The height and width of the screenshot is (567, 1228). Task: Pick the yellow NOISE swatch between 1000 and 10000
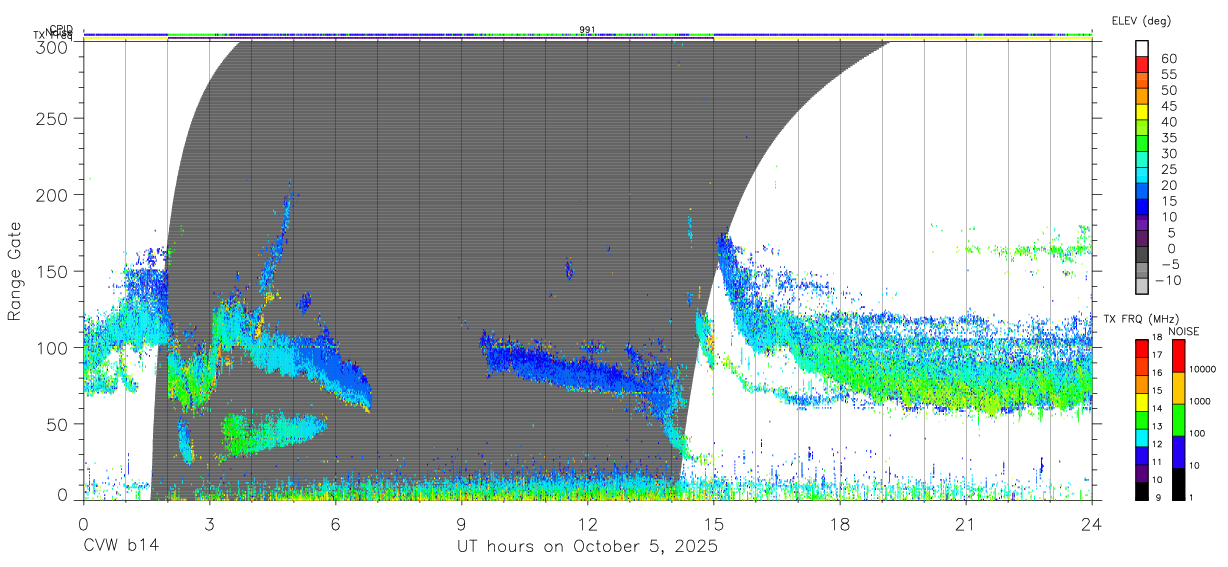tap(1178, 386)
